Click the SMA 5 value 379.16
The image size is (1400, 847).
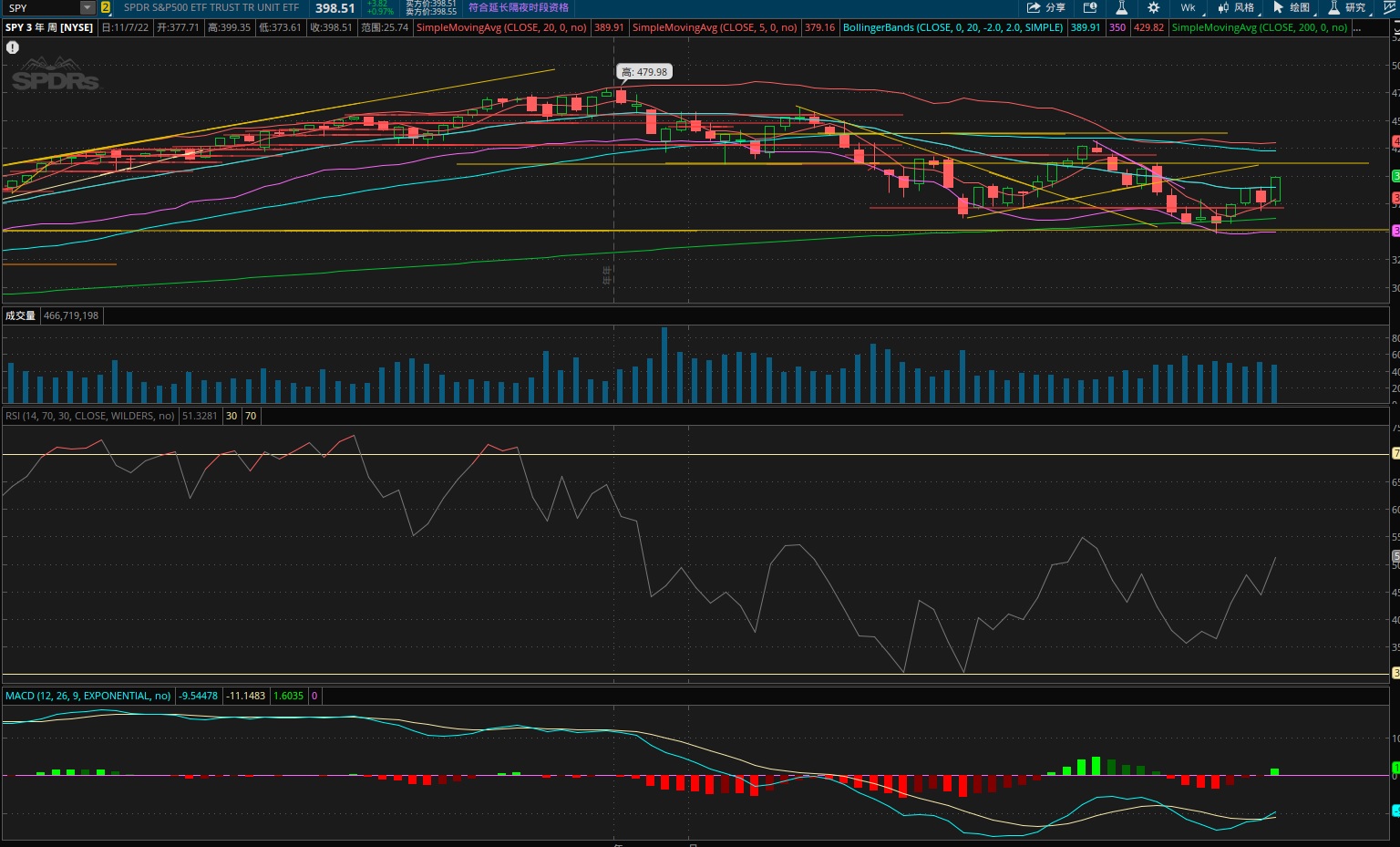819,27
